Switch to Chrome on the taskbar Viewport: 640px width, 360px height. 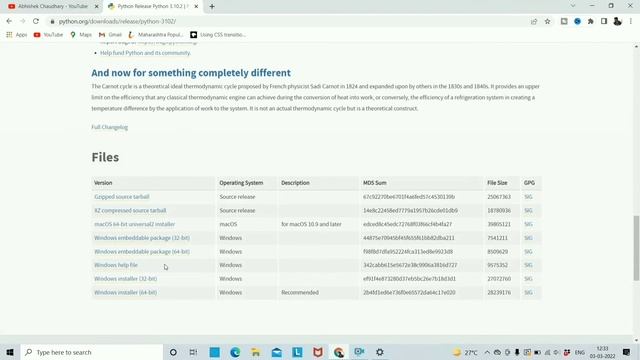338,352
